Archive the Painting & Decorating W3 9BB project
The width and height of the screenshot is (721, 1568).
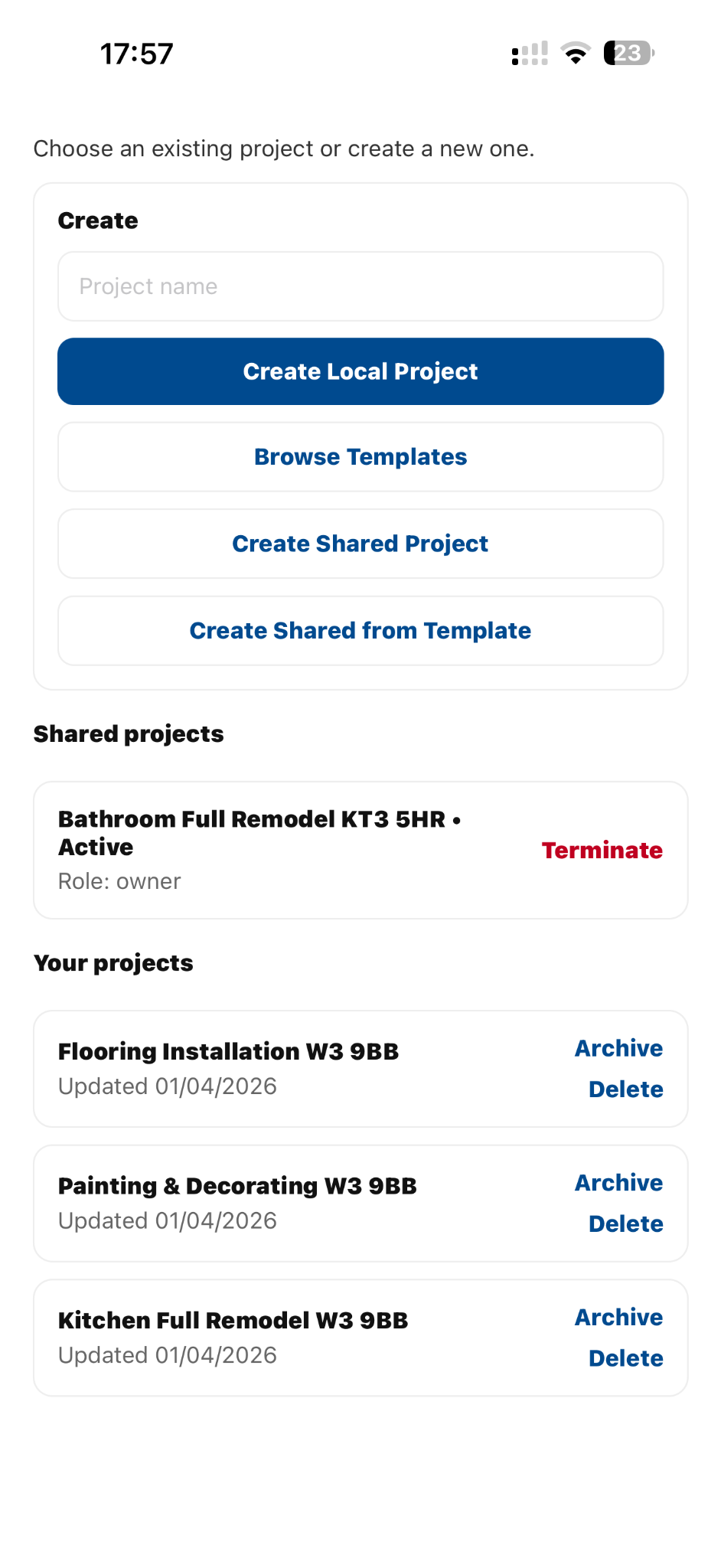618,1183
